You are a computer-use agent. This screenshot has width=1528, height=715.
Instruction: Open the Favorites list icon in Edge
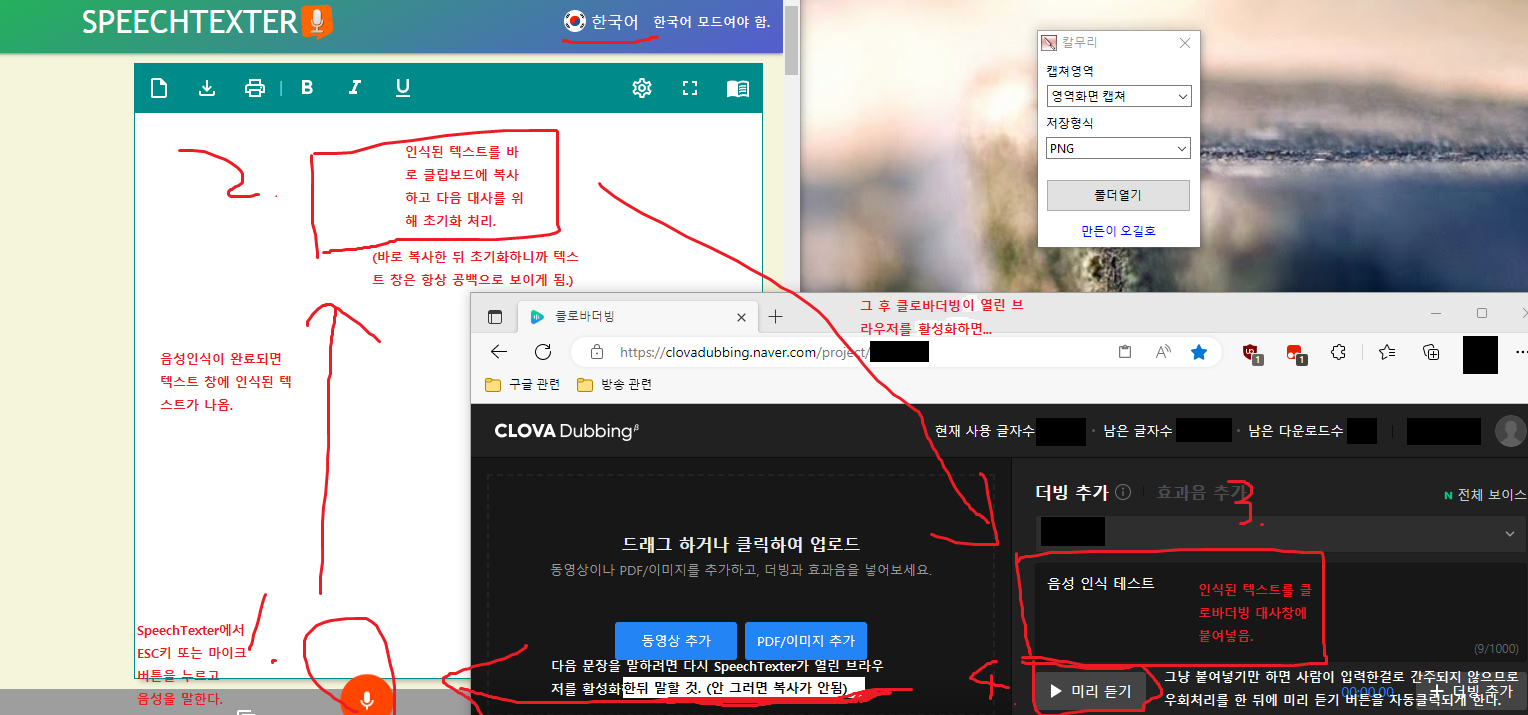(1387, 352)
